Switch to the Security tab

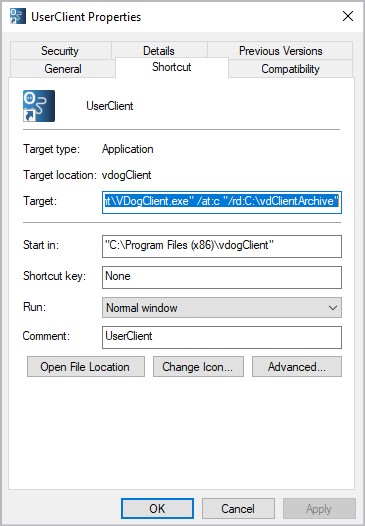point(60,51)
